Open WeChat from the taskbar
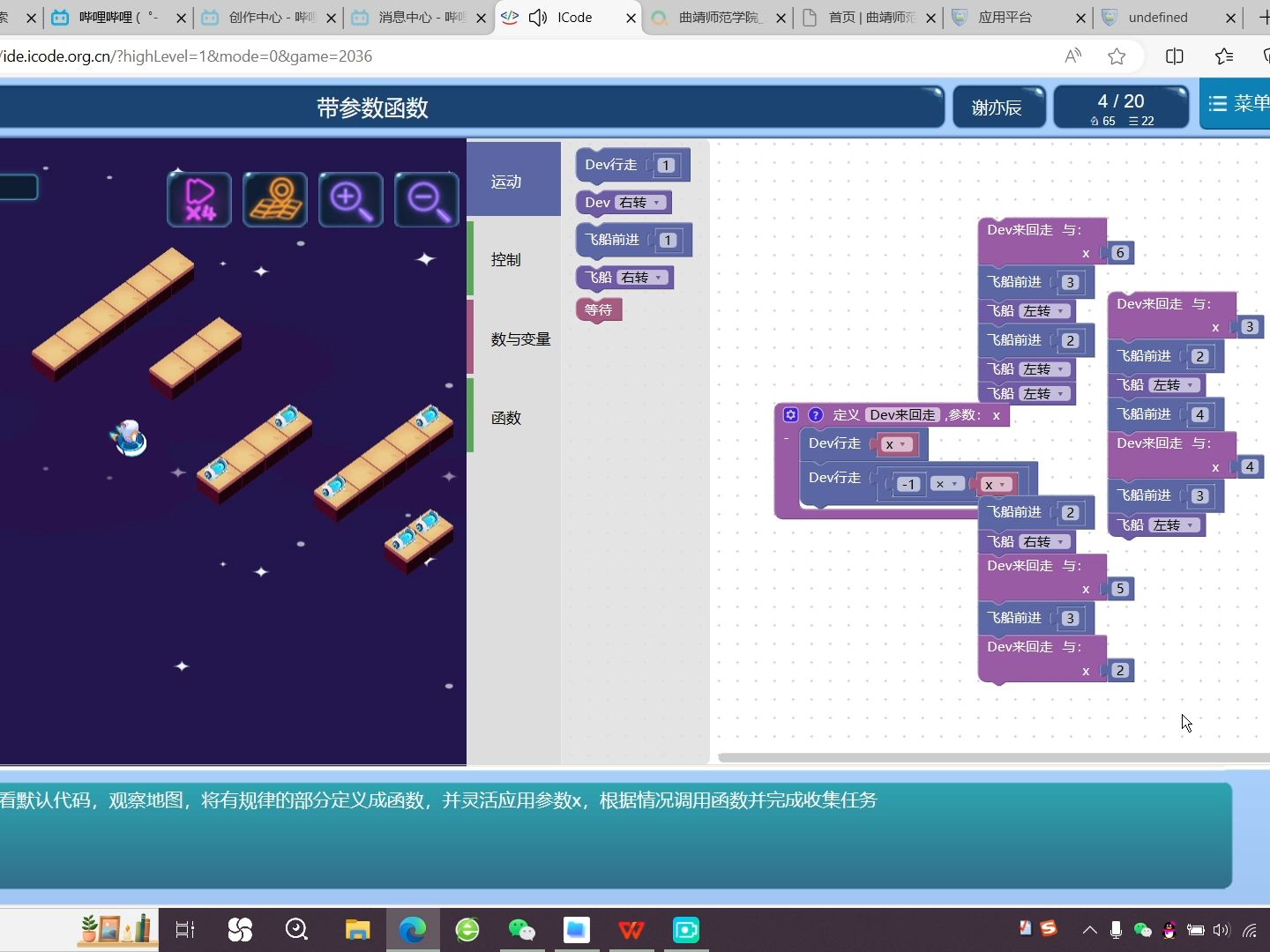Image resolution: width=1270 pixels, height=952 pixels. [522, 929]
